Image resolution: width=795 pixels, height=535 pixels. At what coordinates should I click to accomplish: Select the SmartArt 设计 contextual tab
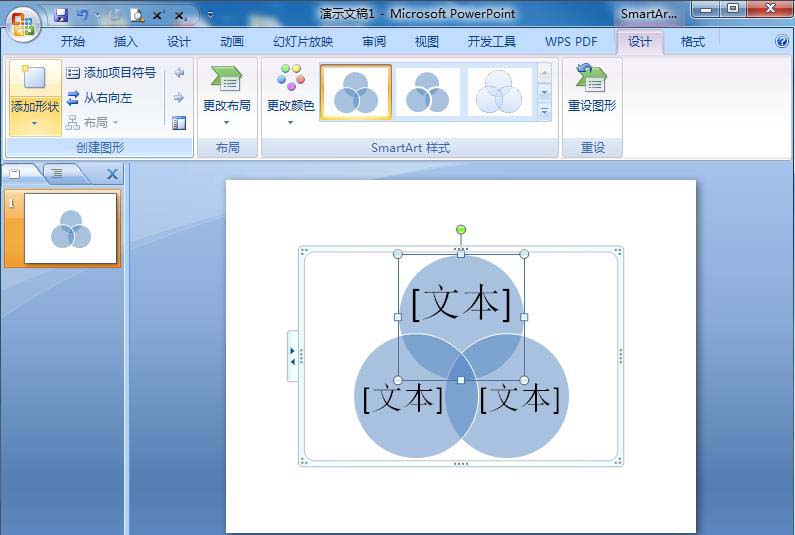[639, 42]
